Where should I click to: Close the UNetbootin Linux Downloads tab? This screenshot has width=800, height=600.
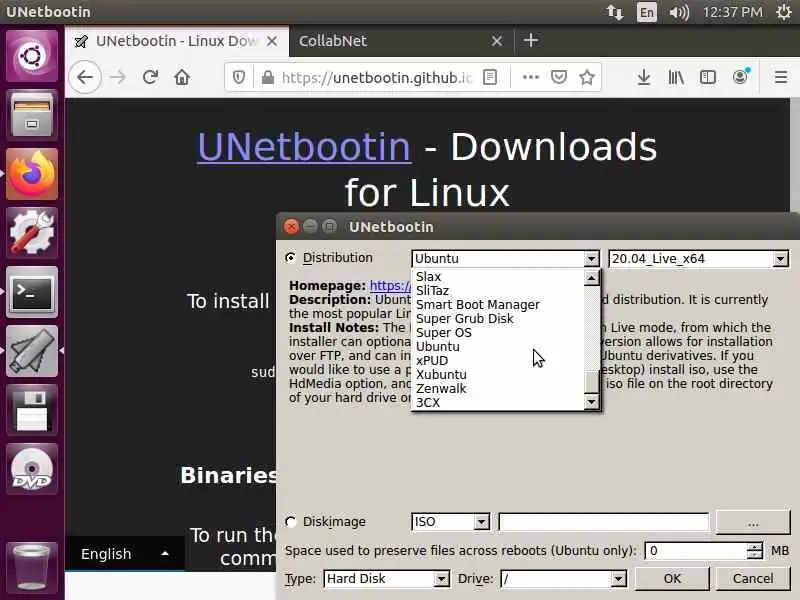pos(272,41)
